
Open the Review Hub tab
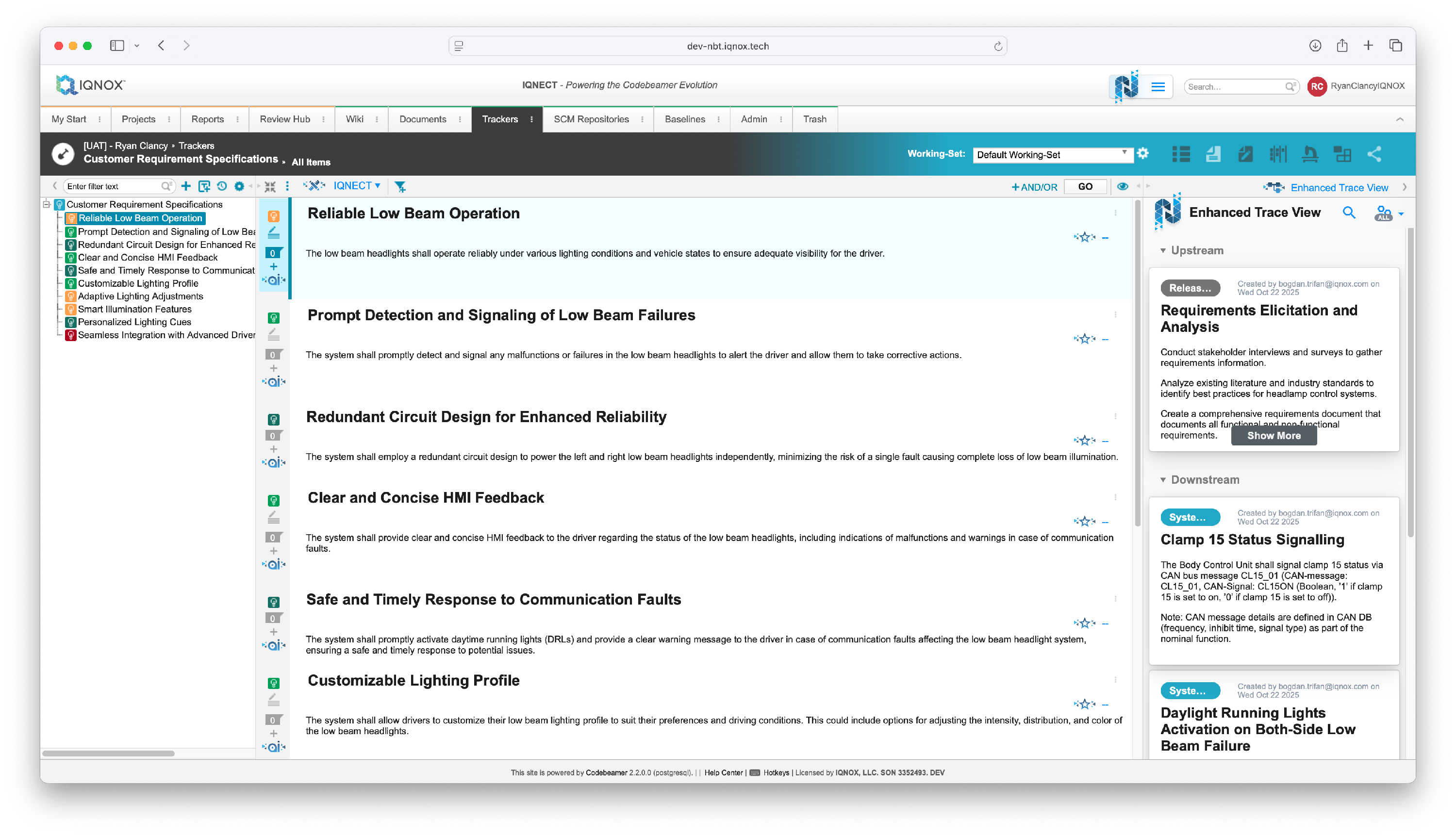[285, 119]
